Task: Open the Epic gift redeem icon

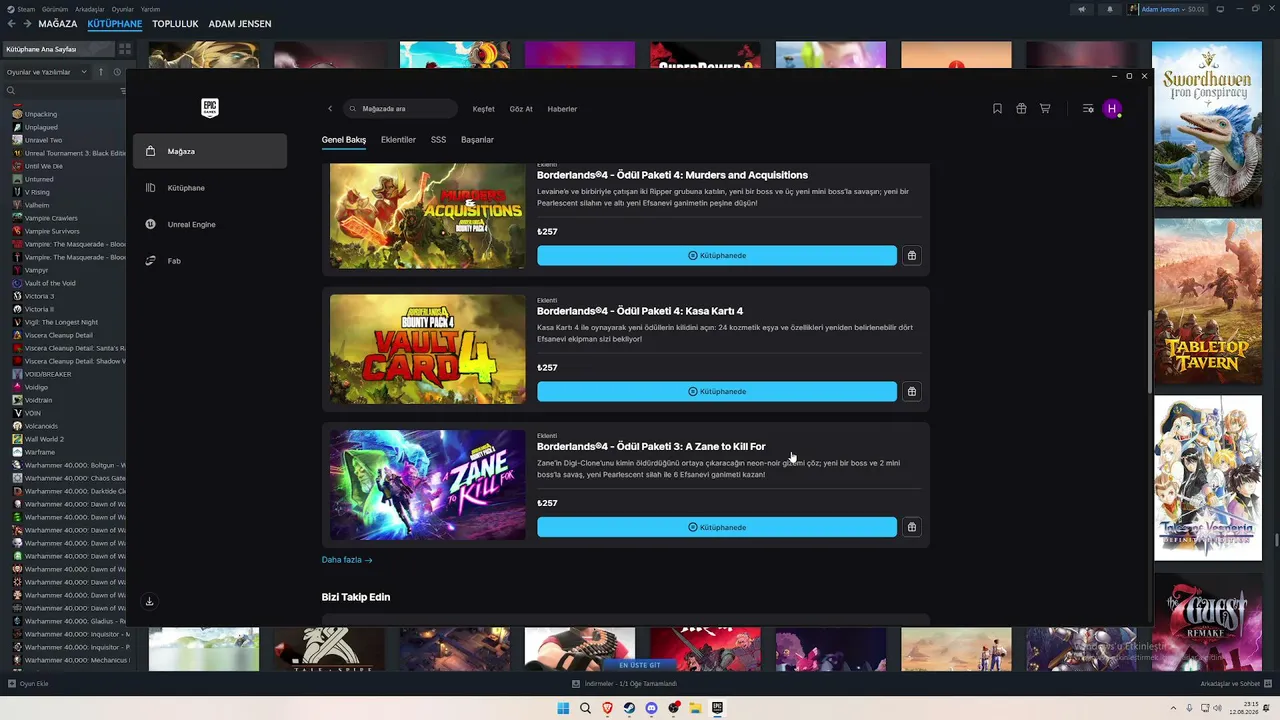Action: click(x=1021, y=109)
